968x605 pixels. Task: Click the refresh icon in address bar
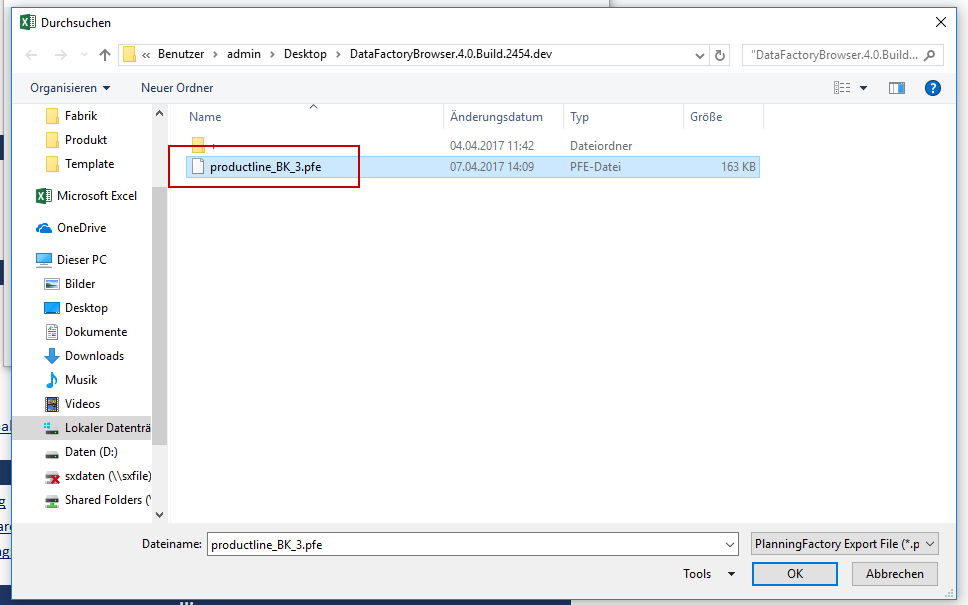pyautogui.click(x=721, y=54)
